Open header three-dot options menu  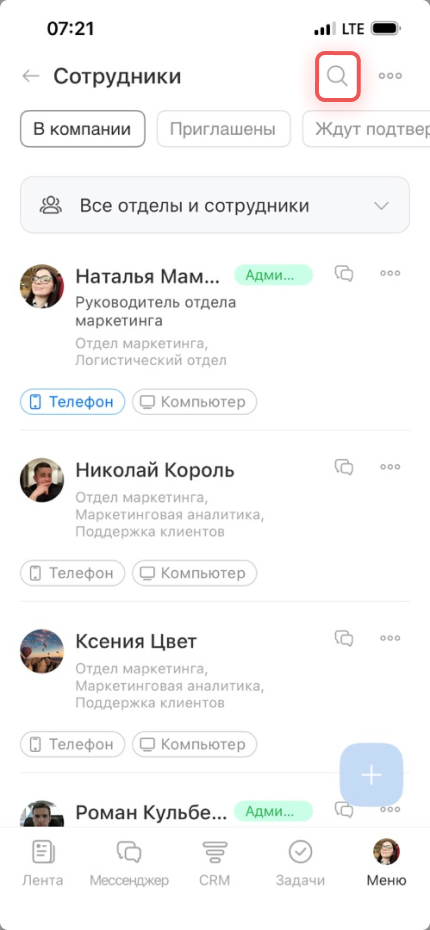(x=390, y=76)
